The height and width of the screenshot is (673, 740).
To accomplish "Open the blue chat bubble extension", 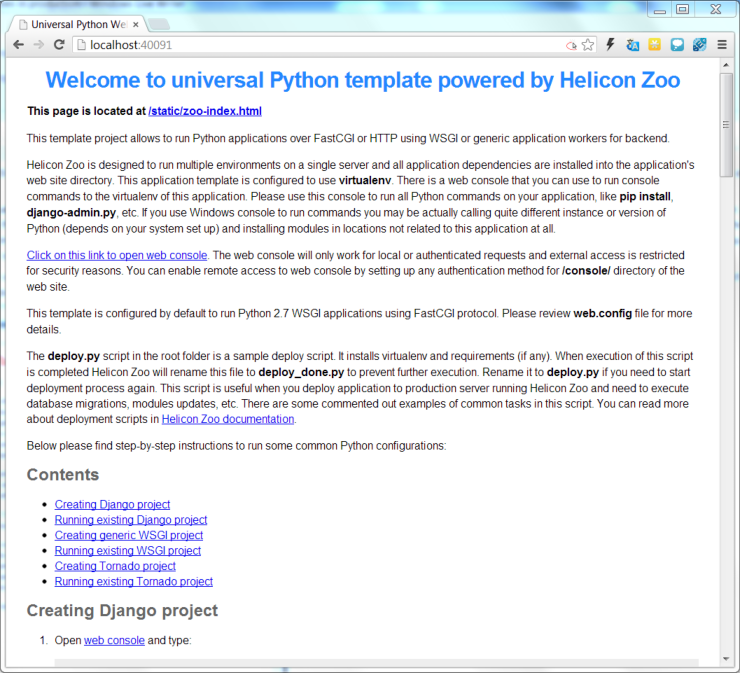I will [677, 45].
